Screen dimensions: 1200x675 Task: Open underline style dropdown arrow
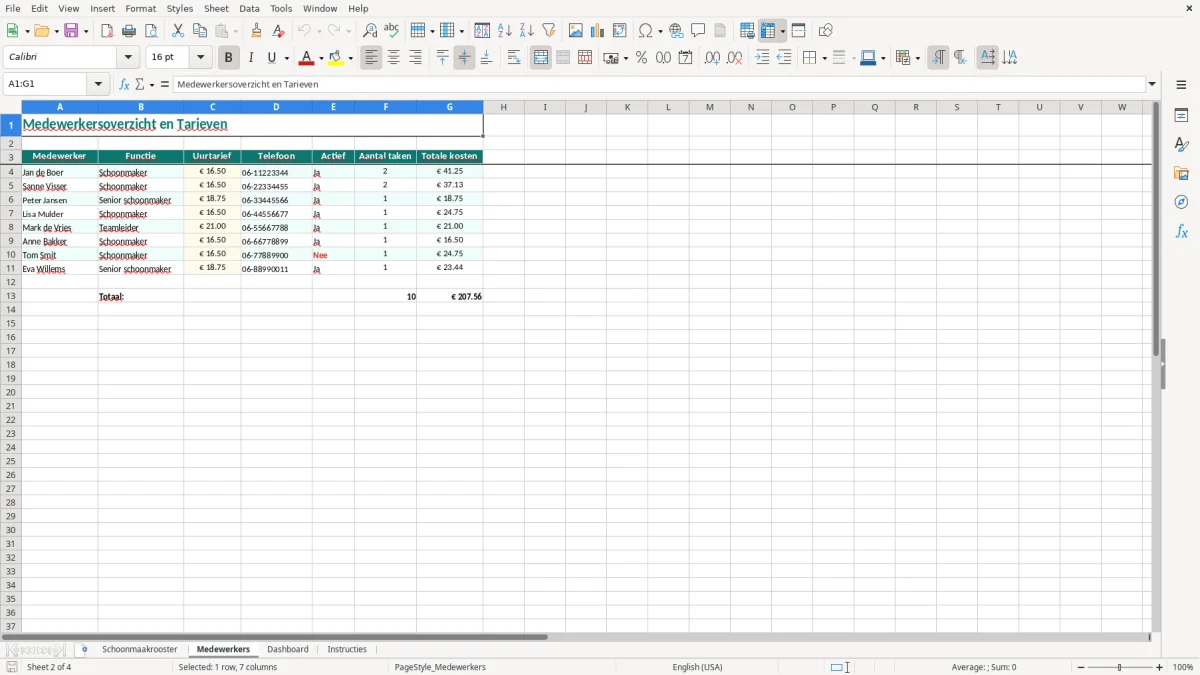[286, 58]
